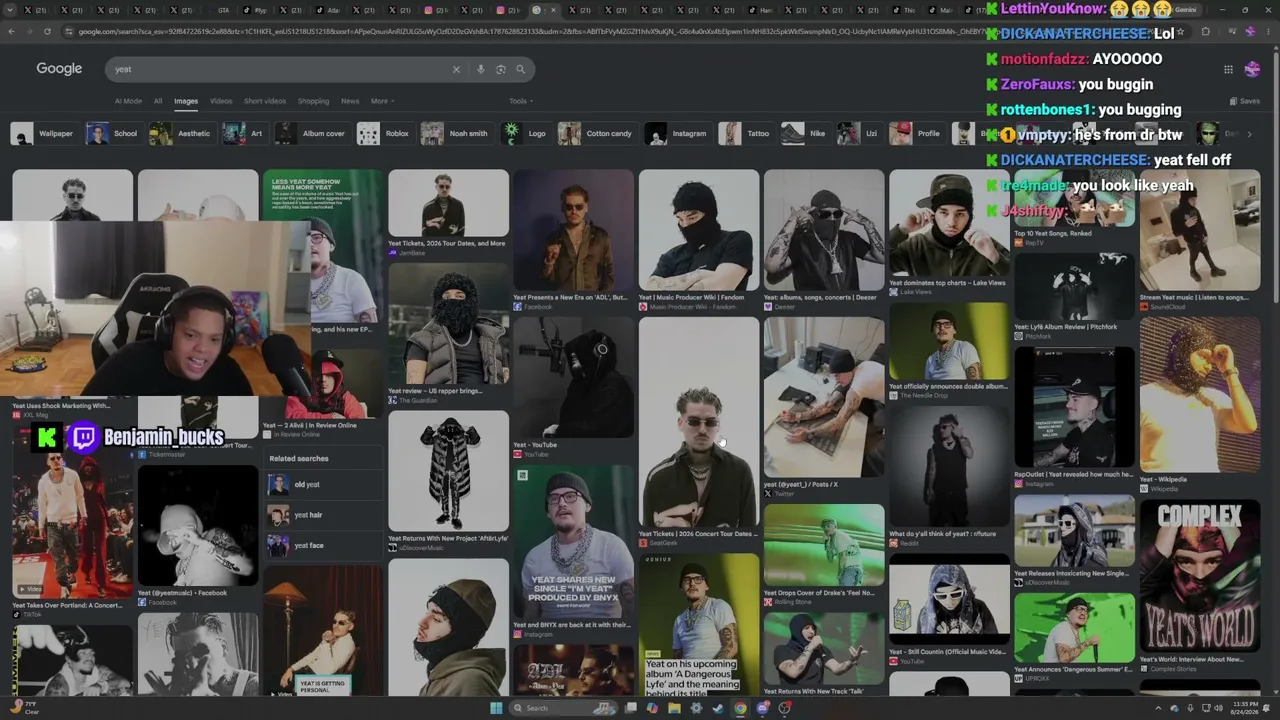The width and height of the screenshot is (1280, 720).
Task: Filter images by the Cotton candy chip
Action: coord(597,133)
